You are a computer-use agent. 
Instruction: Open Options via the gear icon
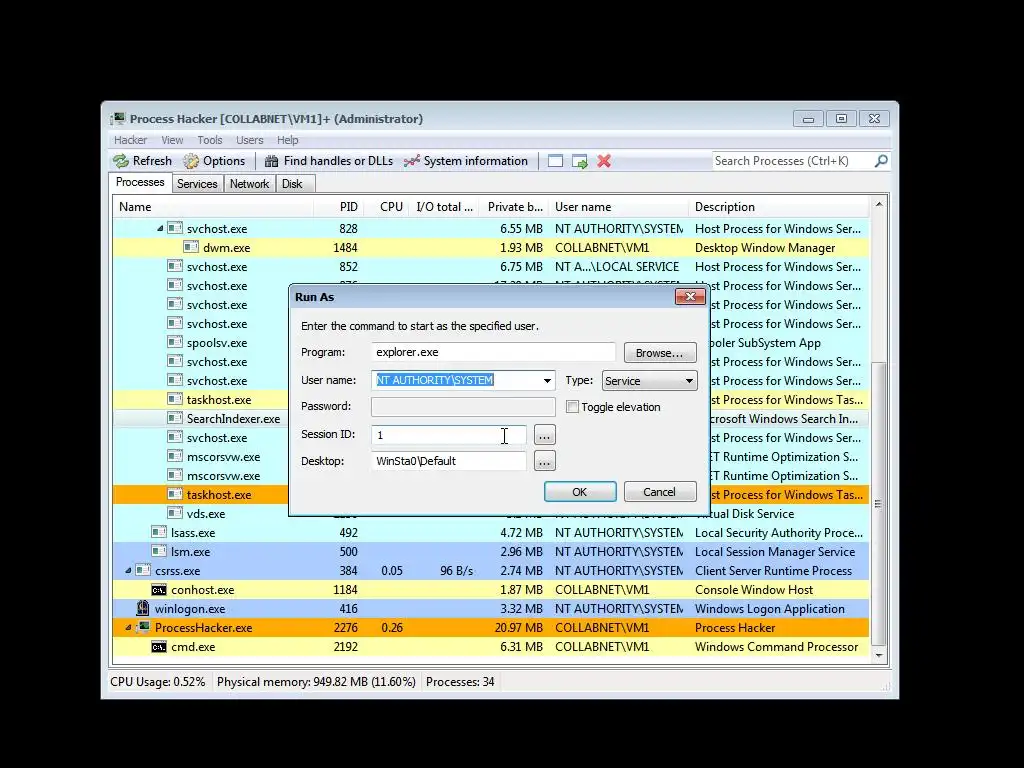pyautogui.click(x=191, y=161)
